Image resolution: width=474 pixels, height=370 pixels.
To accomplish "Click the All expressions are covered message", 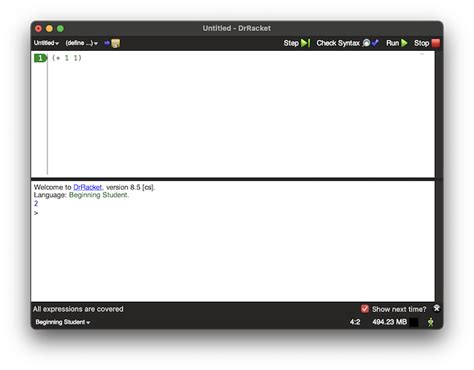I will (78, 309).
